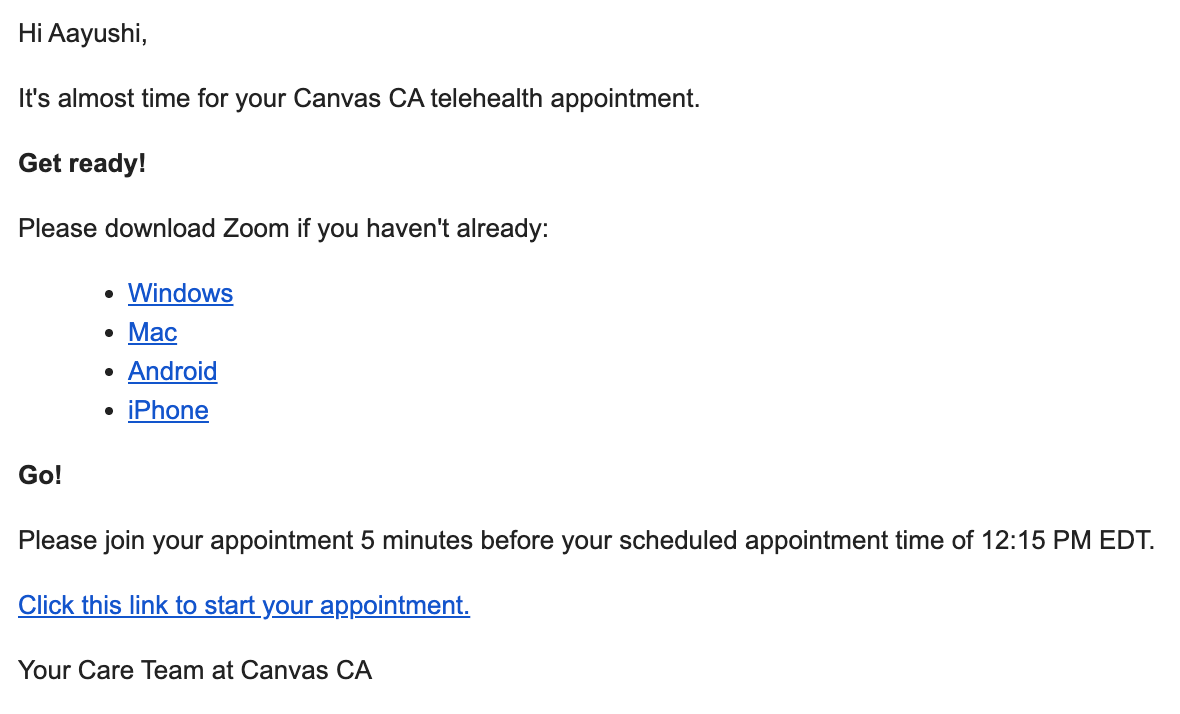Screen dimensions: 1180x714
Task: Click the bold "Go!" heading
Action: tap(40, 475)
